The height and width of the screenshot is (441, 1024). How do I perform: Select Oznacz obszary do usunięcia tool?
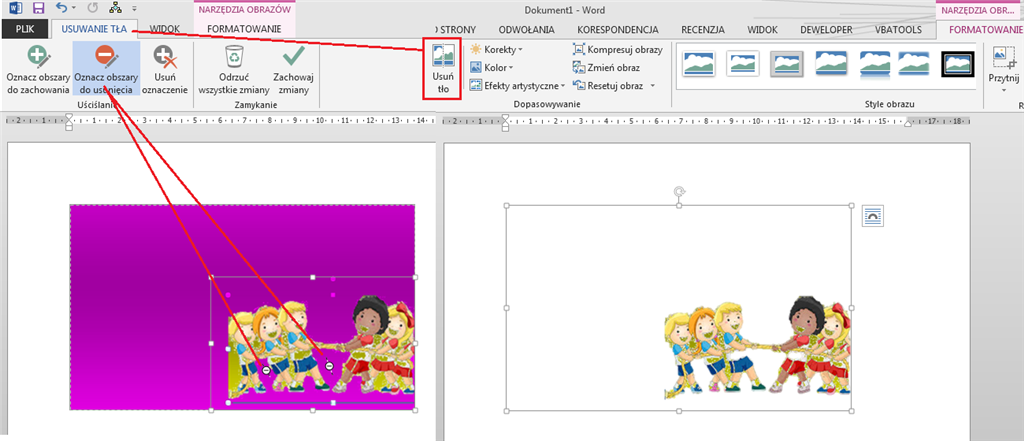106,70
